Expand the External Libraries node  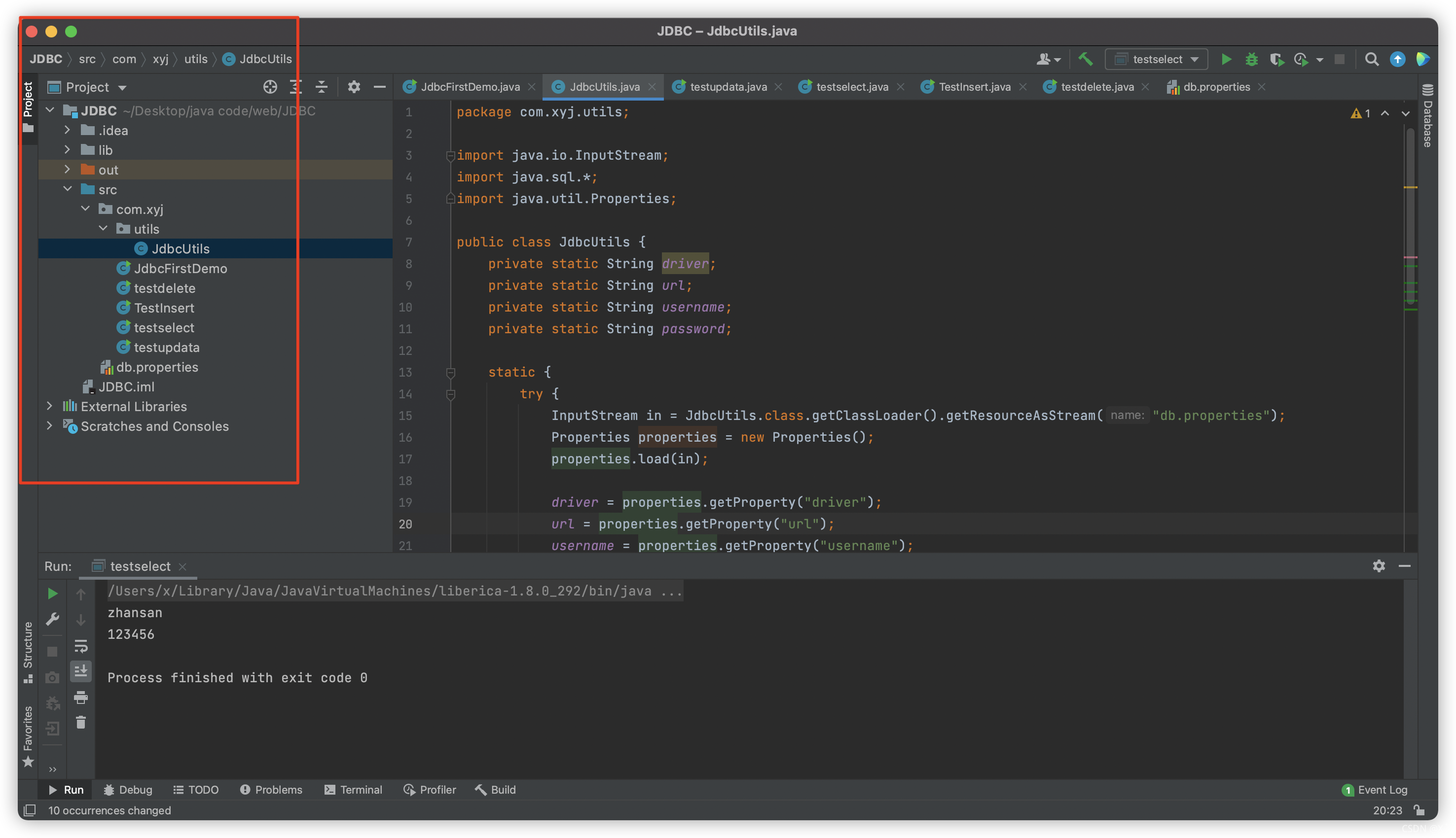click(x=49, y=406)
